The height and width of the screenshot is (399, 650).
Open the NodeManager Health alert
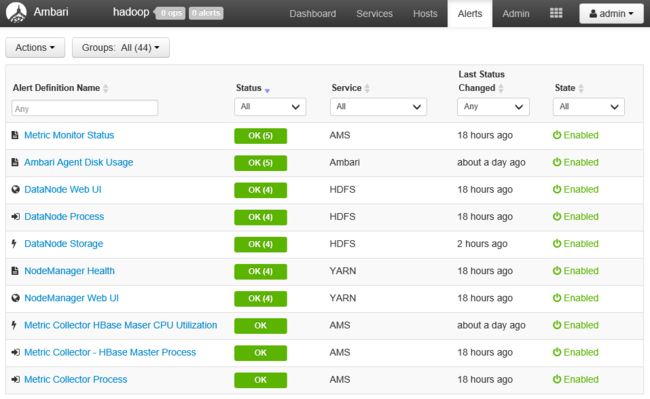point(69,271)
